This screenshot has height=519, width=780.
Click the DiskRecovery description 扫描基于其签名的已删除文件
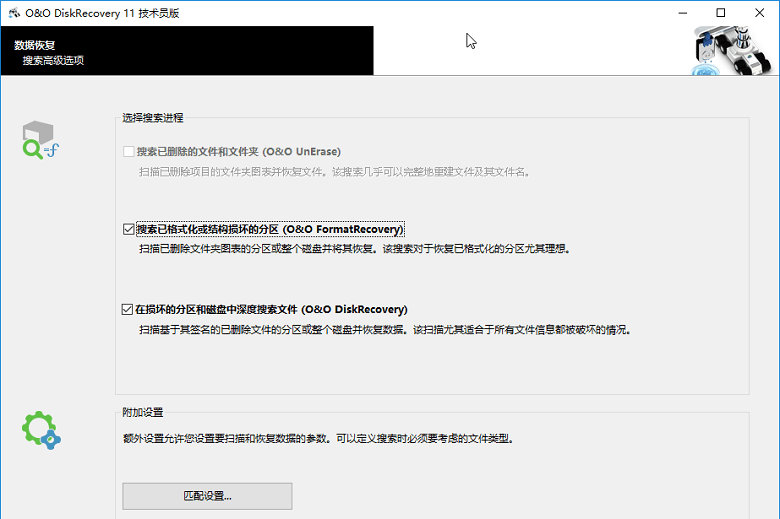(x=385, y=330)
